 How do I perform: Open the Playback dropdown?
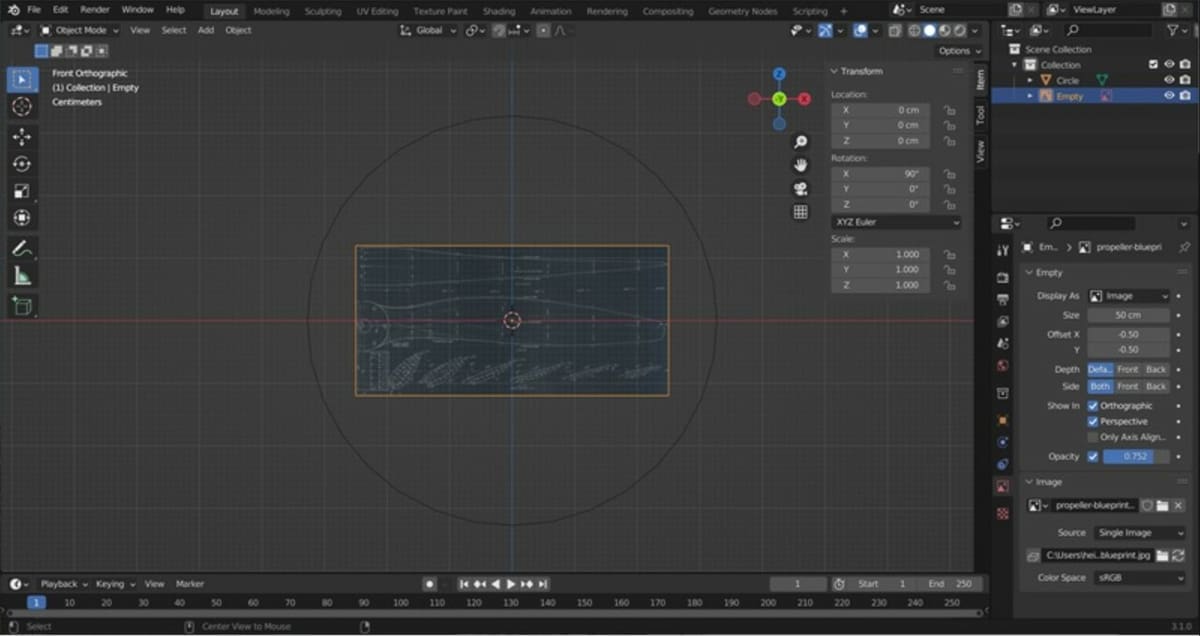(64, 584)
